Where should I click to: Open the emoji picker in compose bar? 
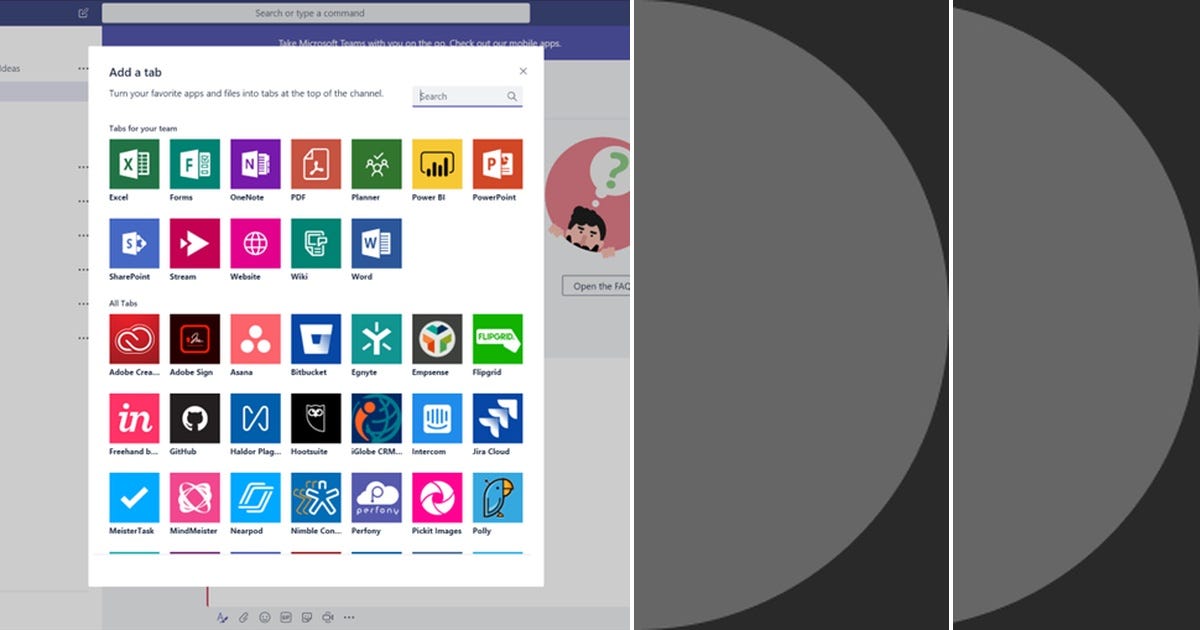(x=263, y=617)
